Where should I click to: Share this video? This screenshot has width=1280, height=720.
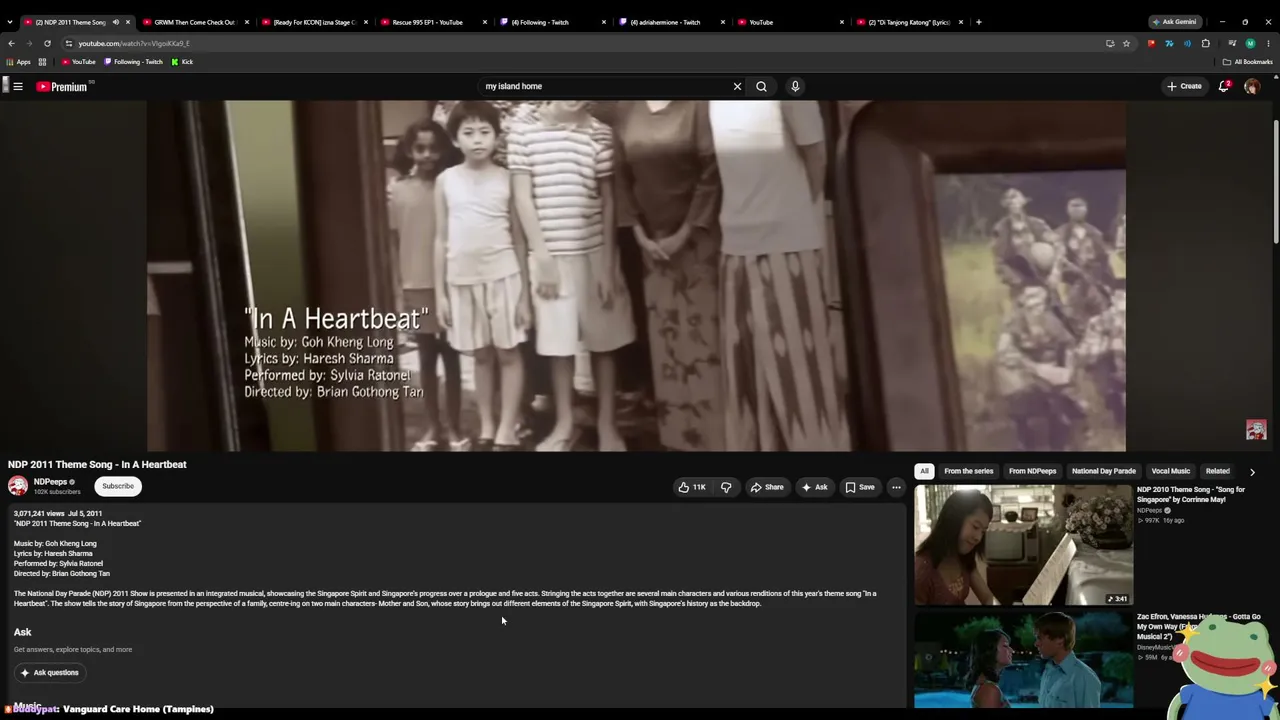pos(767,487)
